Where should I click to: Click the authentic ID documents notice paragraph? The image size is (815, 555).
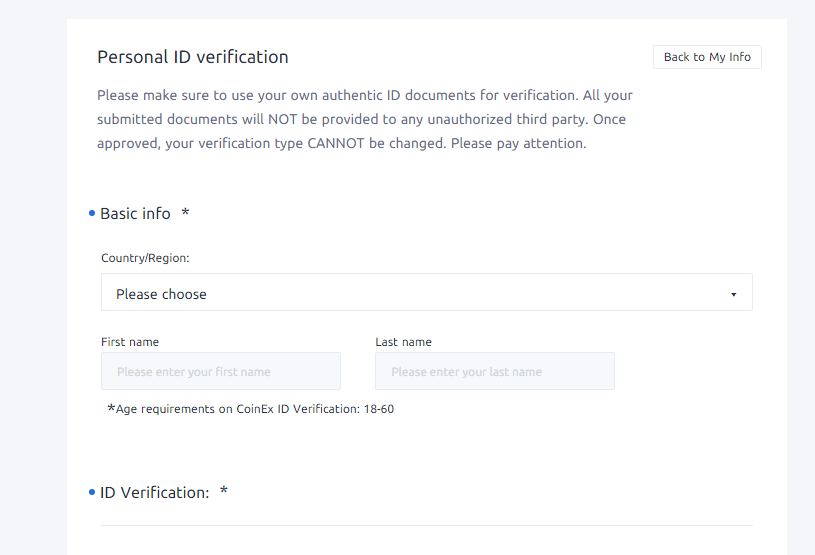pyautogui.click(x=365, y=119)
